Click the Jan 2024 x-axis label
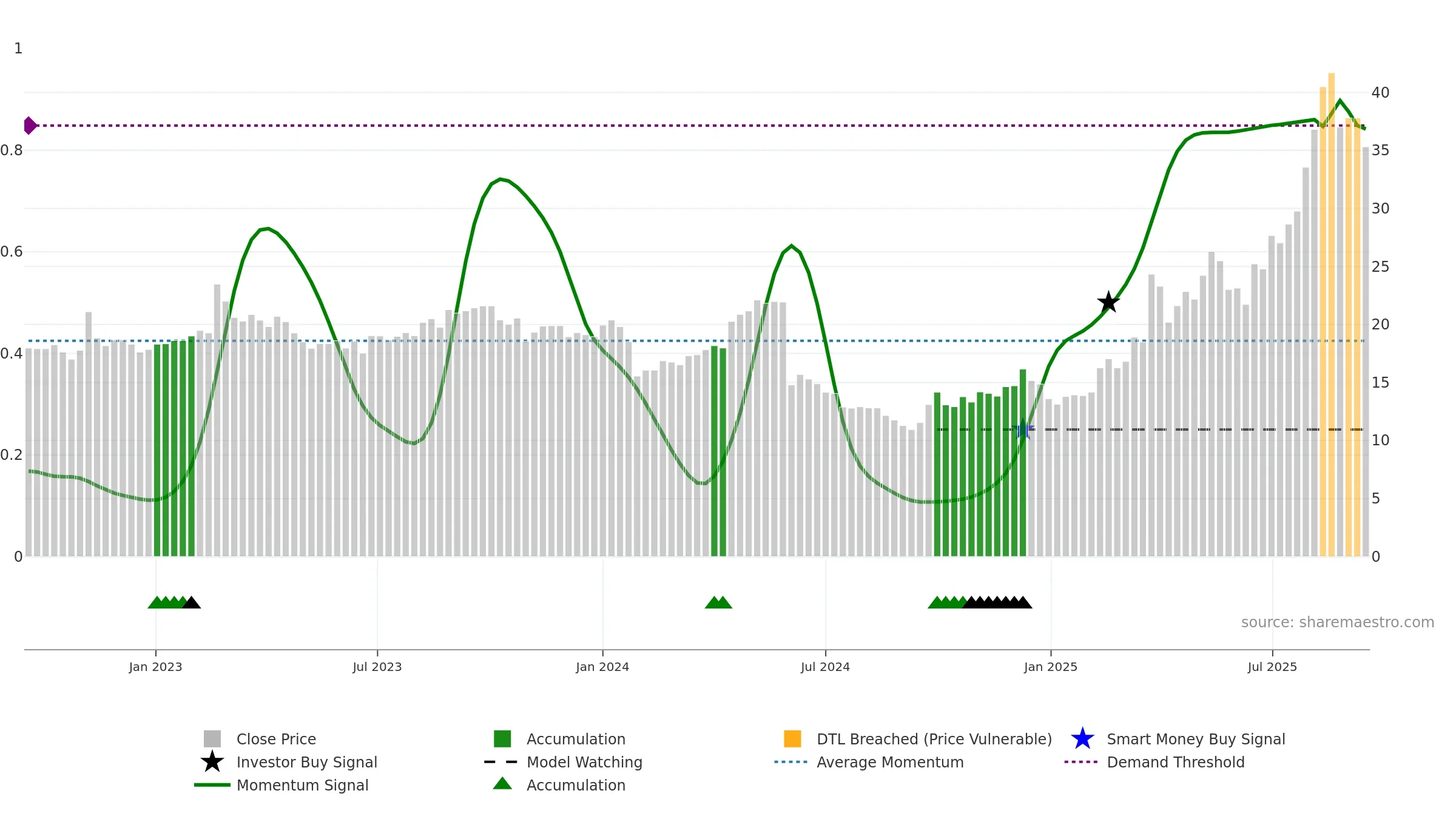The width and height of the screenshot is (1456, 819). 602,667
